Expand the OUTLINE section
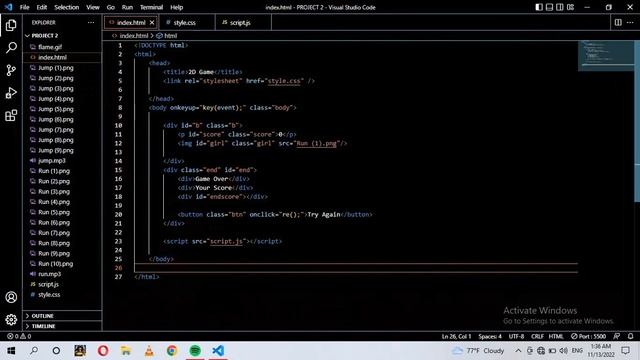640x360 pixels. 62,316
